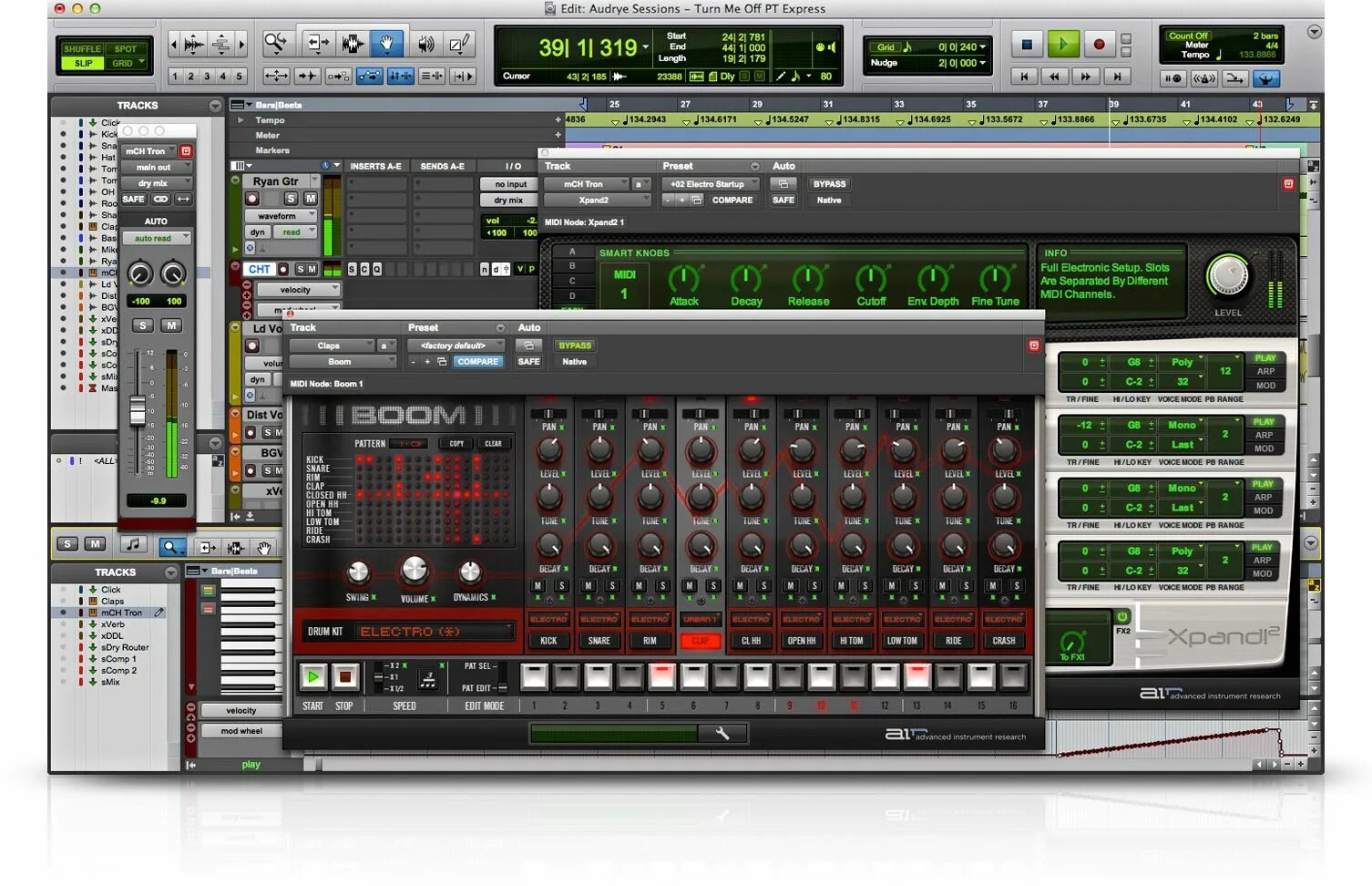Click the Snare instrument button in Boom
This screenshot has width=1372, height=886.
[x=599, y=641]
